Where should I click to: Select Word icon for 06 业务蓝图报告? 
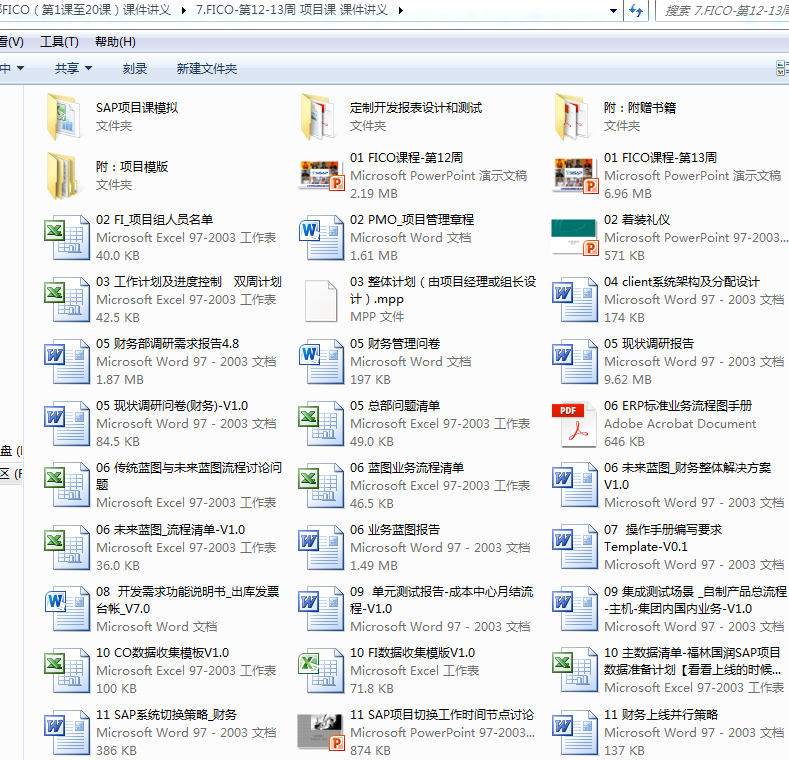(321, 547)
